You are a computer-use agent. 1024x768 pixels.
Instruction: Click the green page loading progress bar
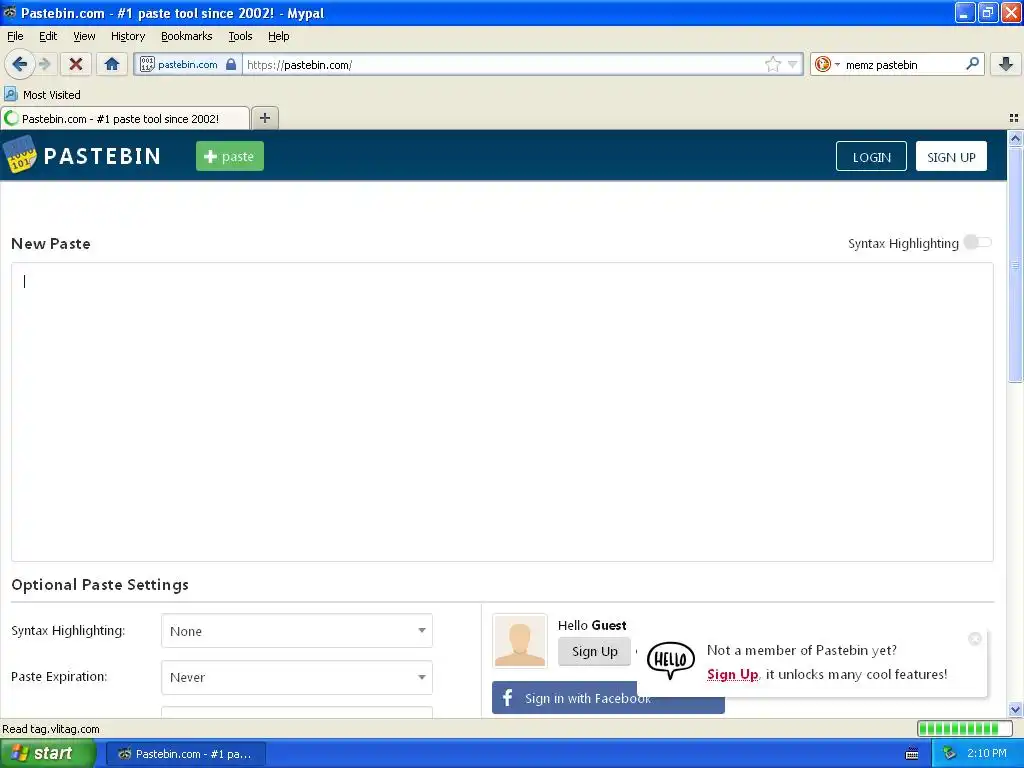point(963,728)
